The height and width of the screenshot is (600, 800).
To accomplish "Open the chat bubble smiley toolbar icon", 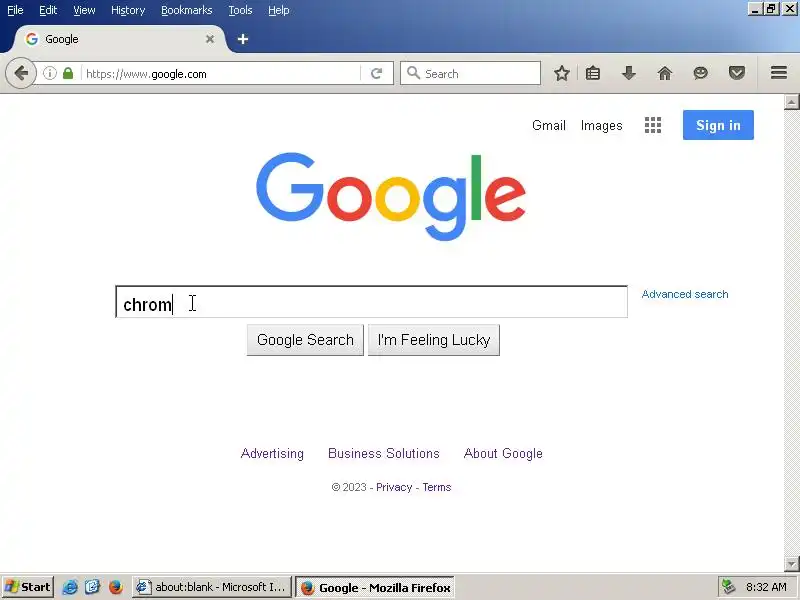I will point(701,73).
